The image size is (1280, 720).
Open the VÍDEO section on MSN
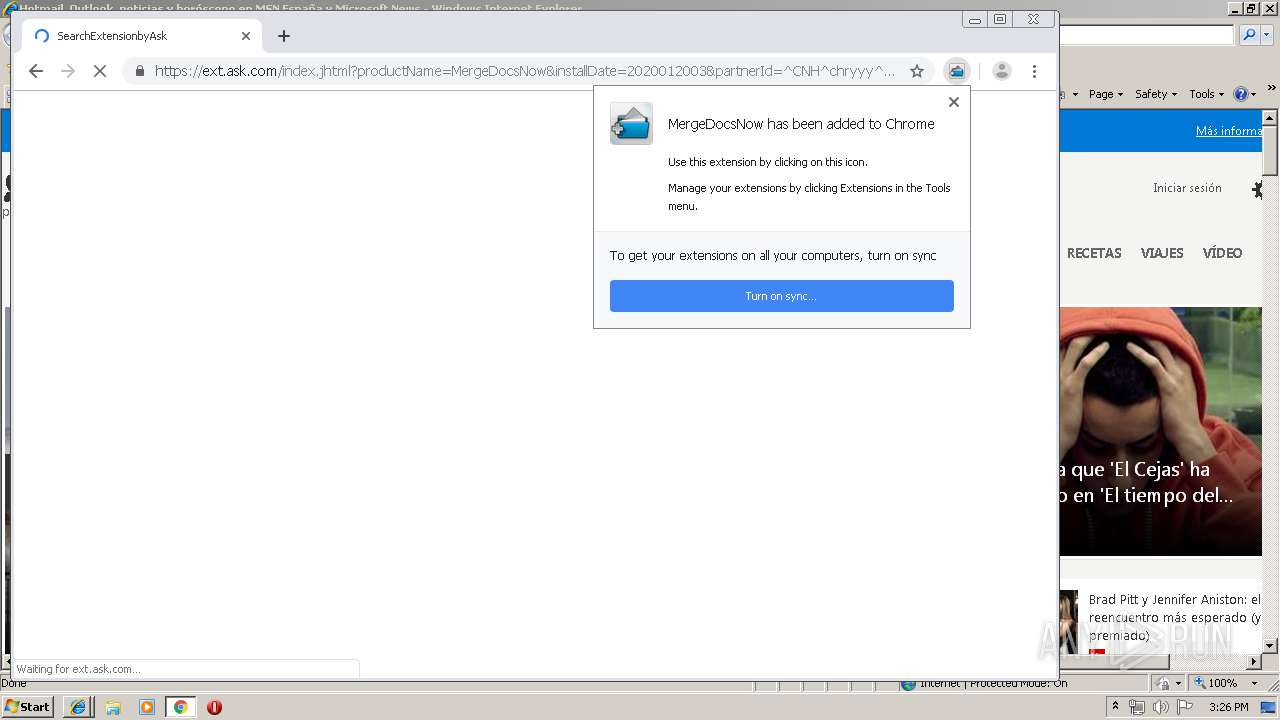(1222, 253)
